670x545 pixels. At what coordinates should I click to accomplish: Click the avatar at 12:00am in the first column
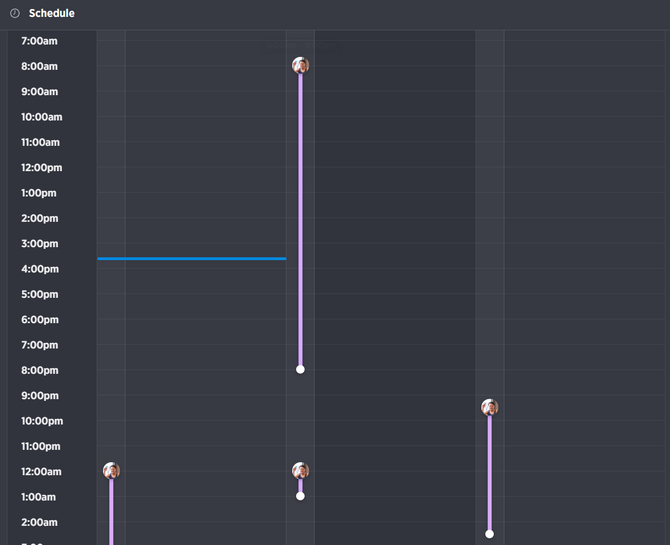click(x=111, y=471)
